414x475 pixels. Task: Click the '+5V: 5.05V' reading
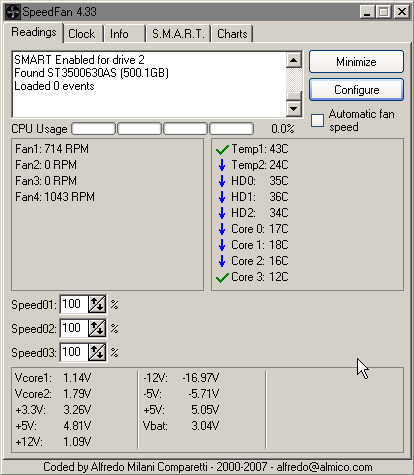(x=181, y=410)
